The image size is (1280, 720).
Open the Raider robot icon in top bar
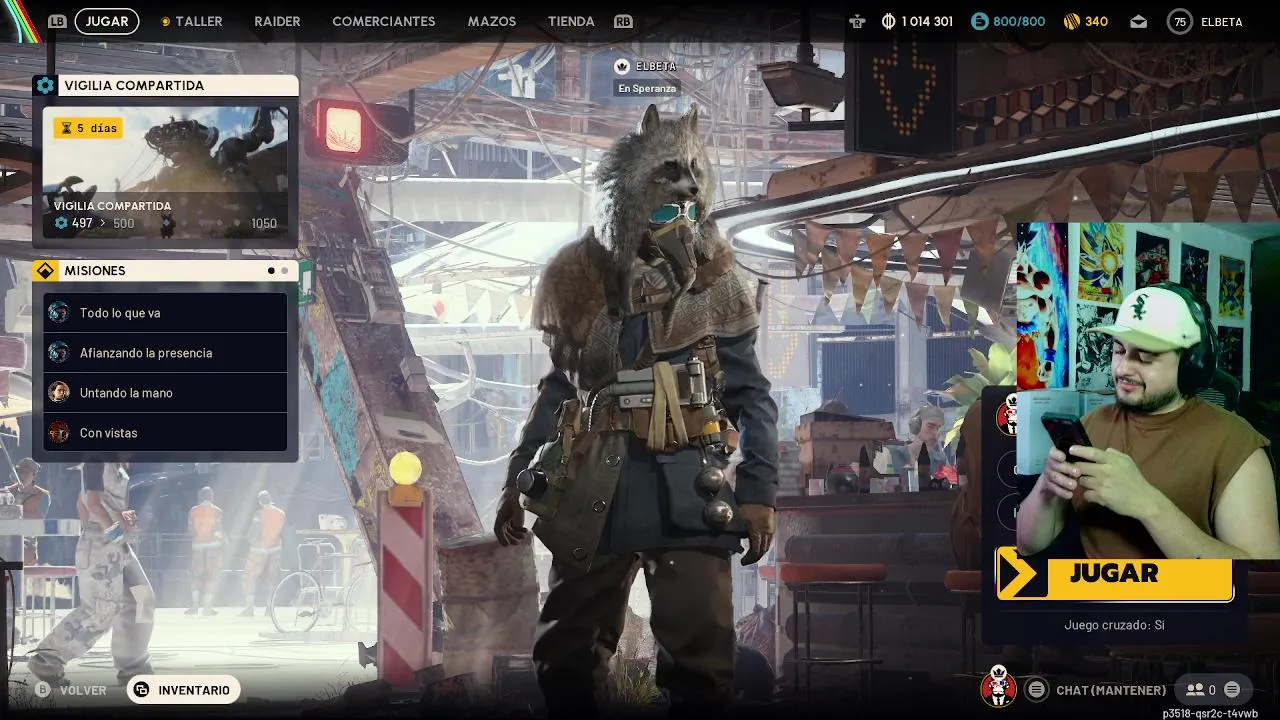click(857, 21)
